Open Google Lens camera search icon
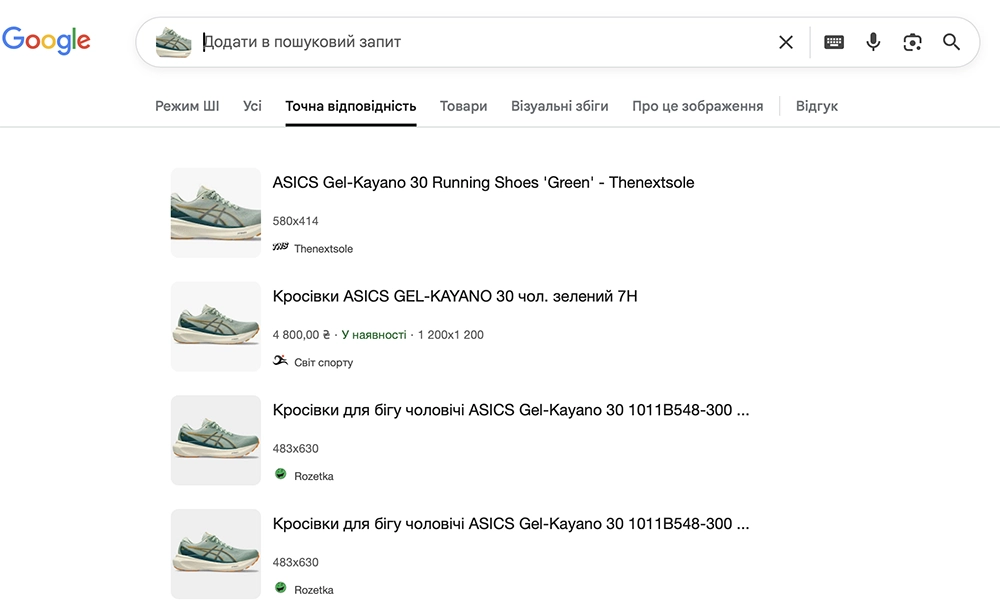 [x=912, y=42]
